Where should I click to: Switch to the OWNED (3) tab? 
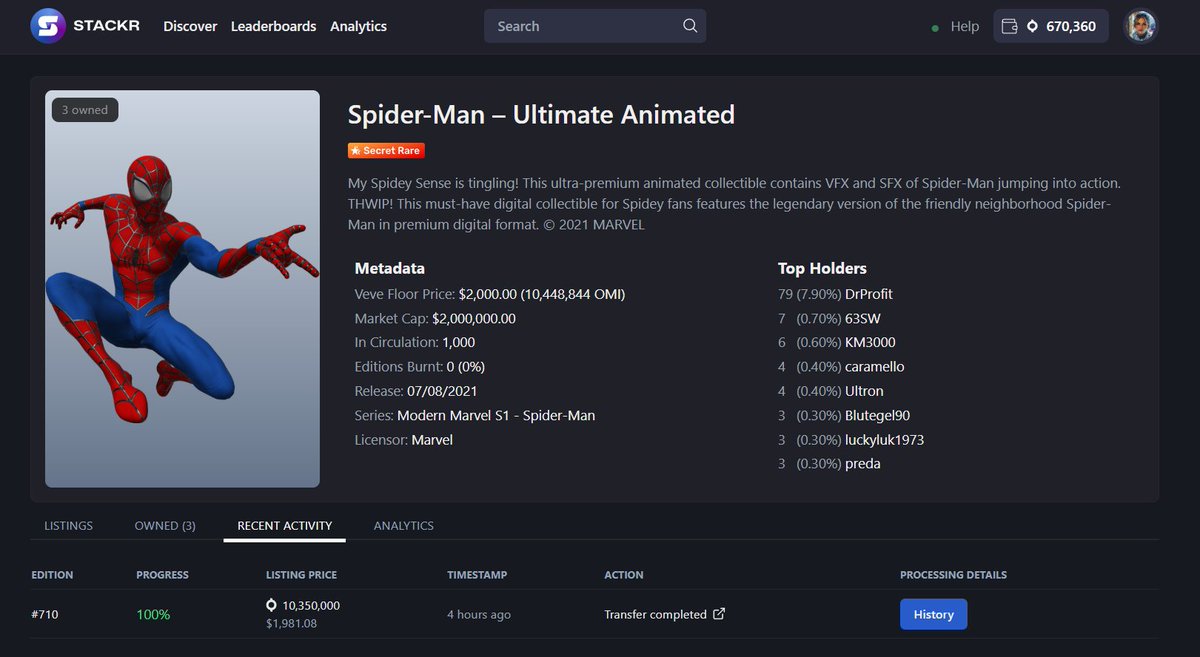pyautogui.click(x=165, y=525)
